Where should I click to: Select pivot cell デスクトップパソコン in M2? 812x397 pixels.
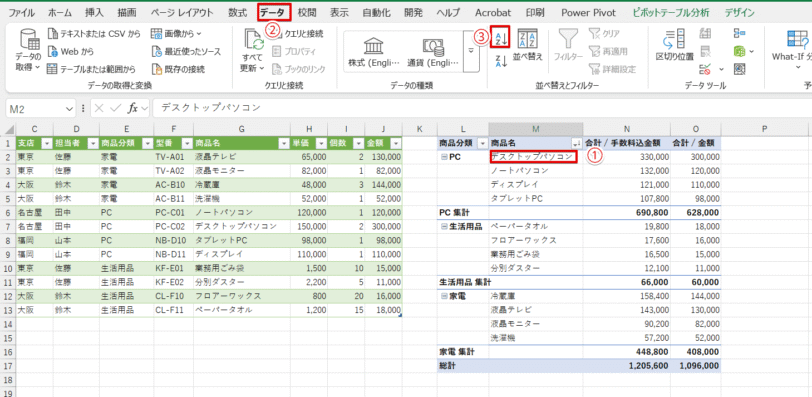[x=535, y=156]
